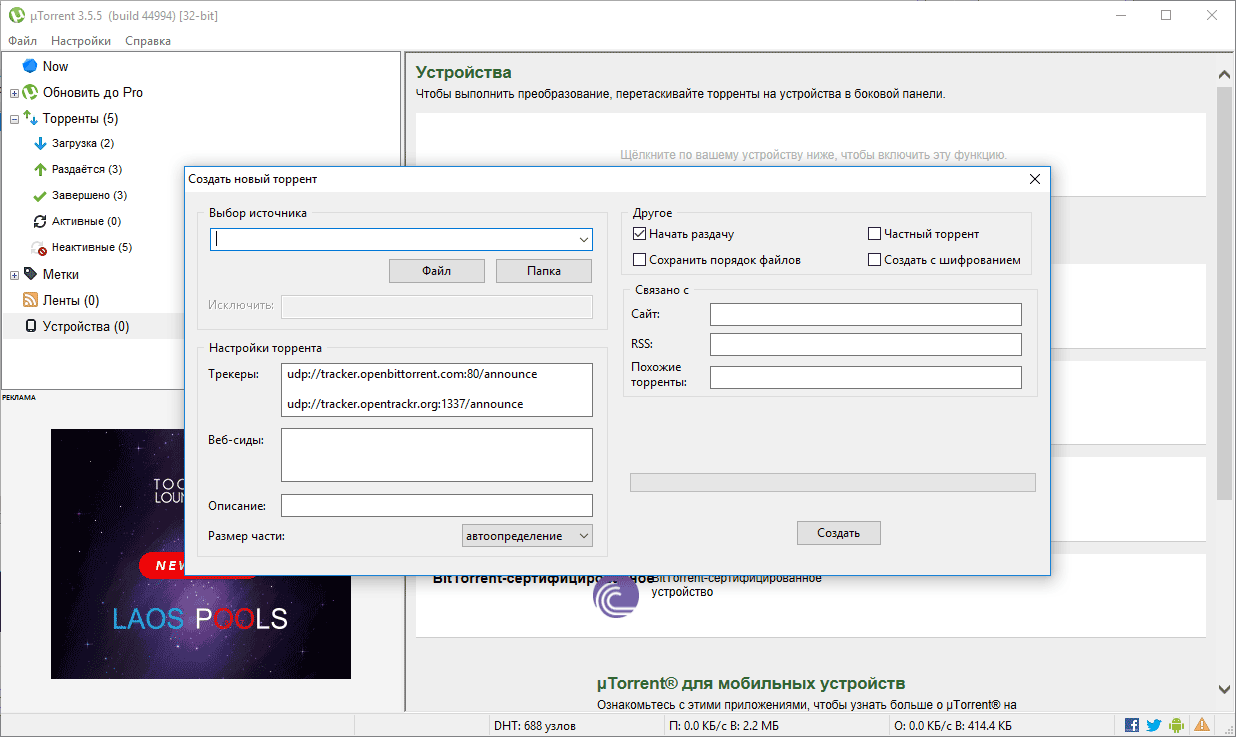Screen dimensions: 1236x737
Task: Open the Размер части dropdown
Action: [527, 535]
